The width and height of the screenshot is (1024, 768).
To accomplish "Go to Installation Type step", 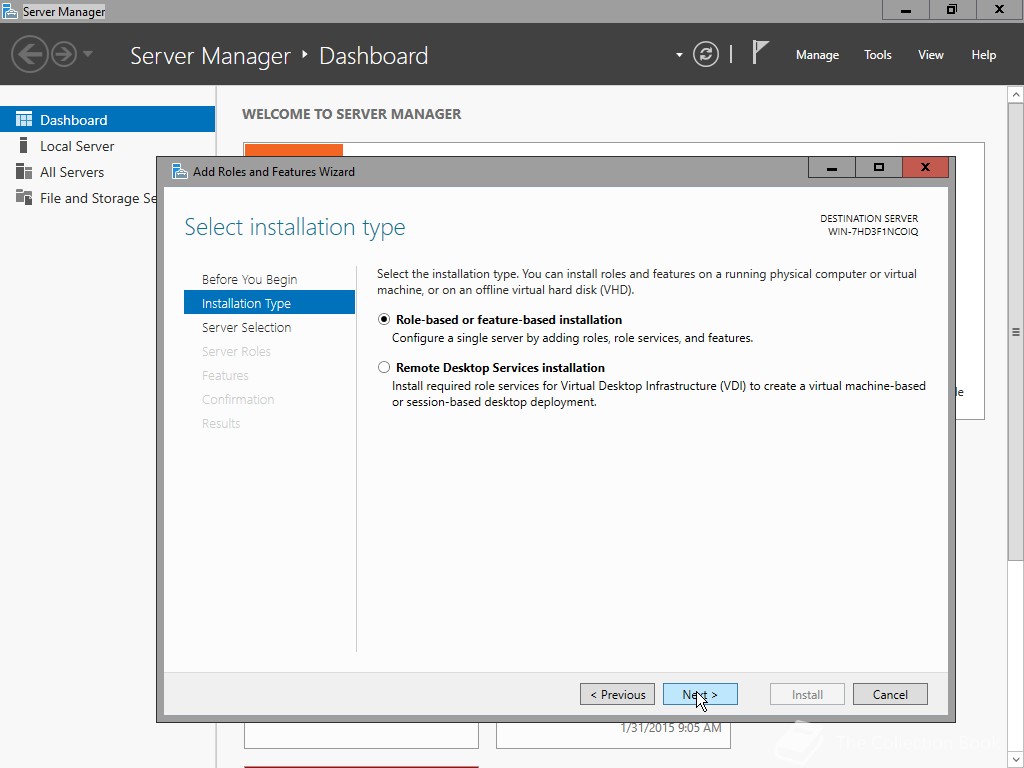I will click(269, 303).
